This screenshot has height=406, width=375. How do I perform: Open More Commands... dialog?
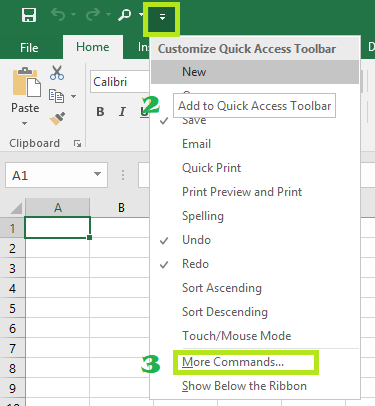pos(255,362)
